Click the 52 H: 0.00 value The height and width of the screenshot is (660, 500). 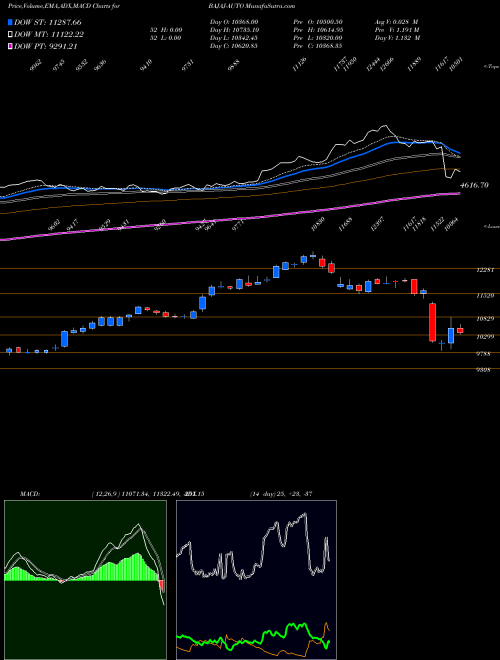(164, 30)
